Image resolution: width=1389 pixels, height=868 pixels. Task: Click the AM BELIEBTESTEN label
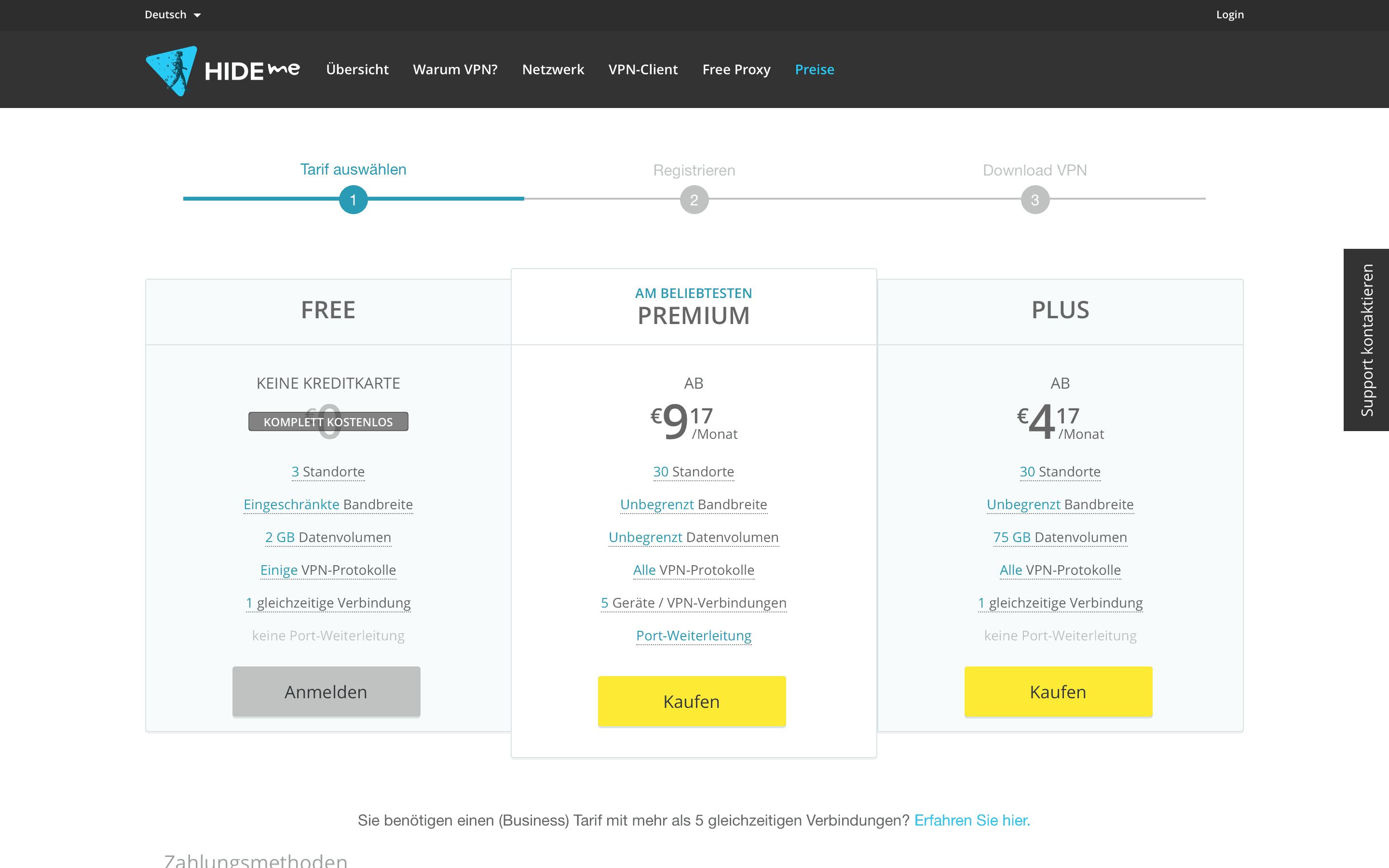(x=694, y=293)
